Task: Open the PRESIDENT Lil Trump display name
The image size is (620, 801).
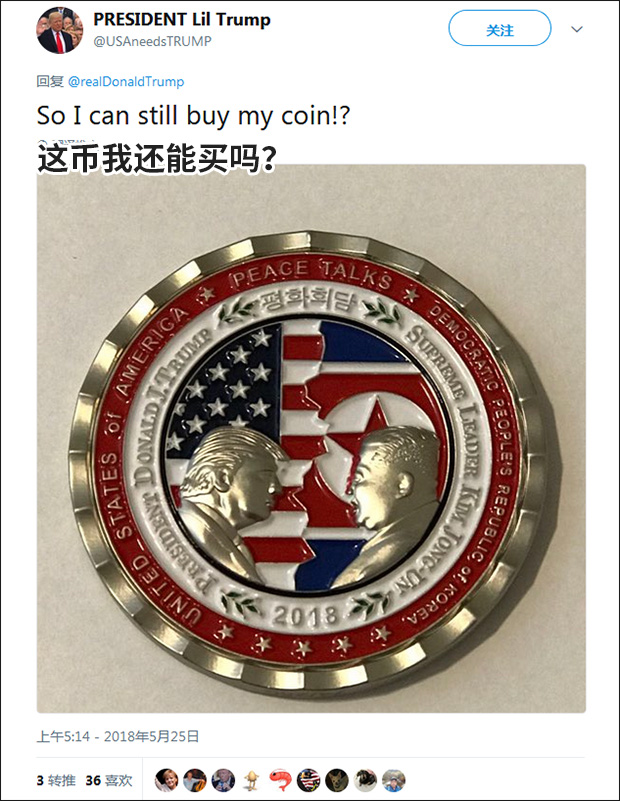Action: point(182,20)
